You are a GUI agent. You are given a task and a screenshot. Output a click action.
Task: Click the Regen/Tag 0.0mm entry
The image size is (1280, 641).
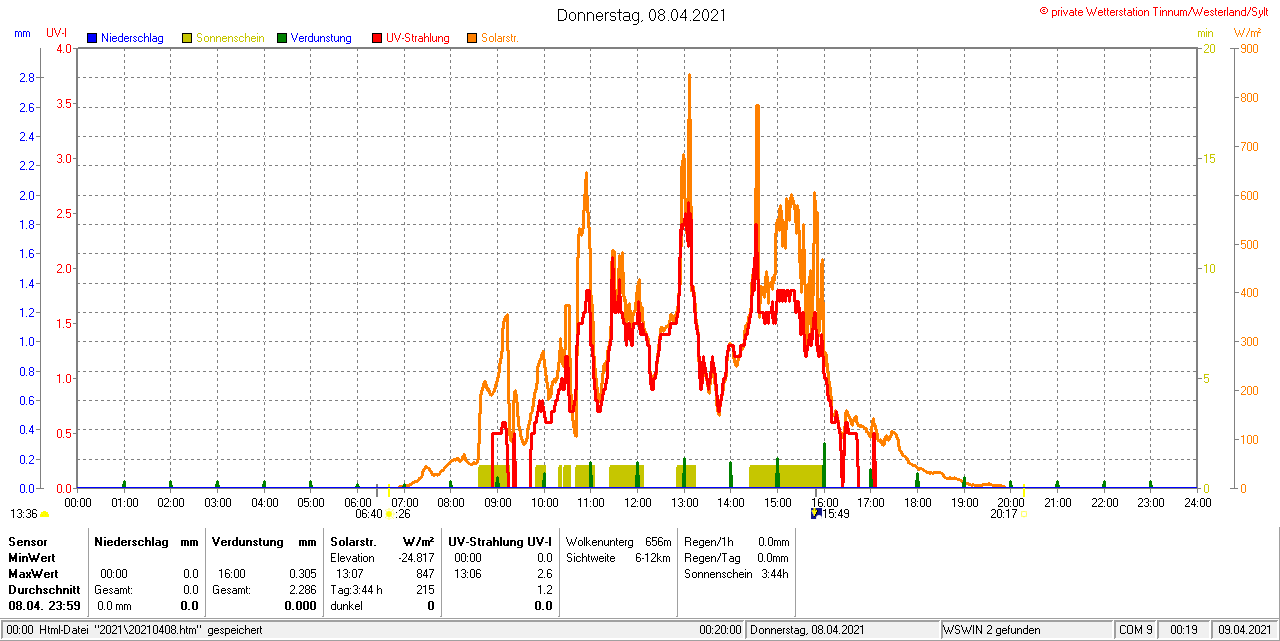click(x=736, y=558)
